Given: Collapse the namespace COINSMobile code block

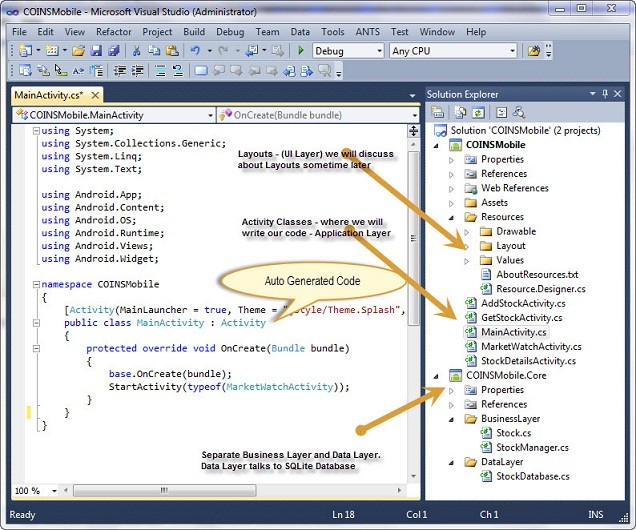Looking at the screenshot, I should pyautogui.click(x=36, y=284).
